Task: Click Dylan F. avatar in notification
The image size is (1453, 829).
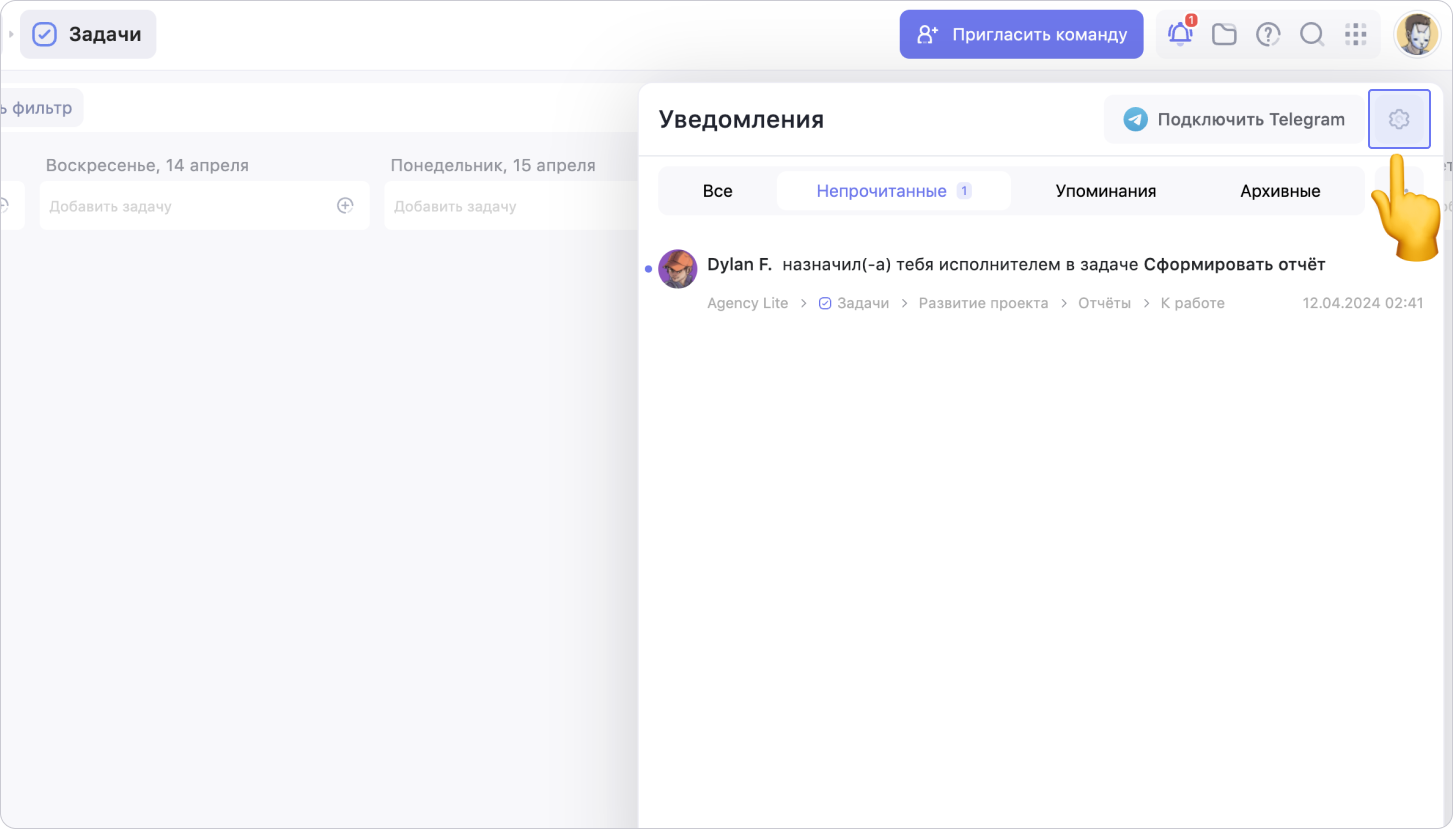Action: click(677, 269)
